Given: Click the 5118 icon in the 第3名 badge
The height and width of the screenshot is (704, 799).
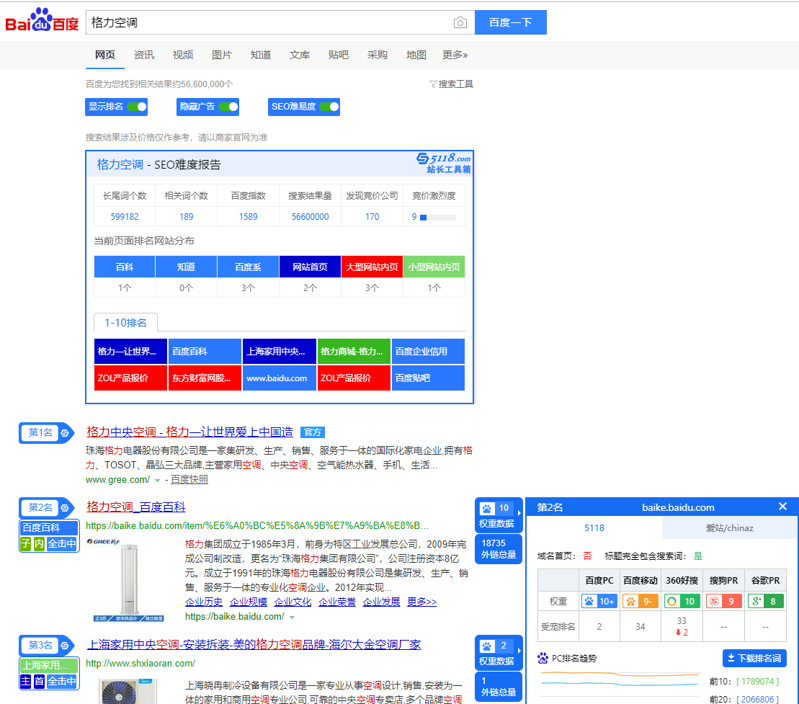Looking at the screenshot, I should [65, 645].
